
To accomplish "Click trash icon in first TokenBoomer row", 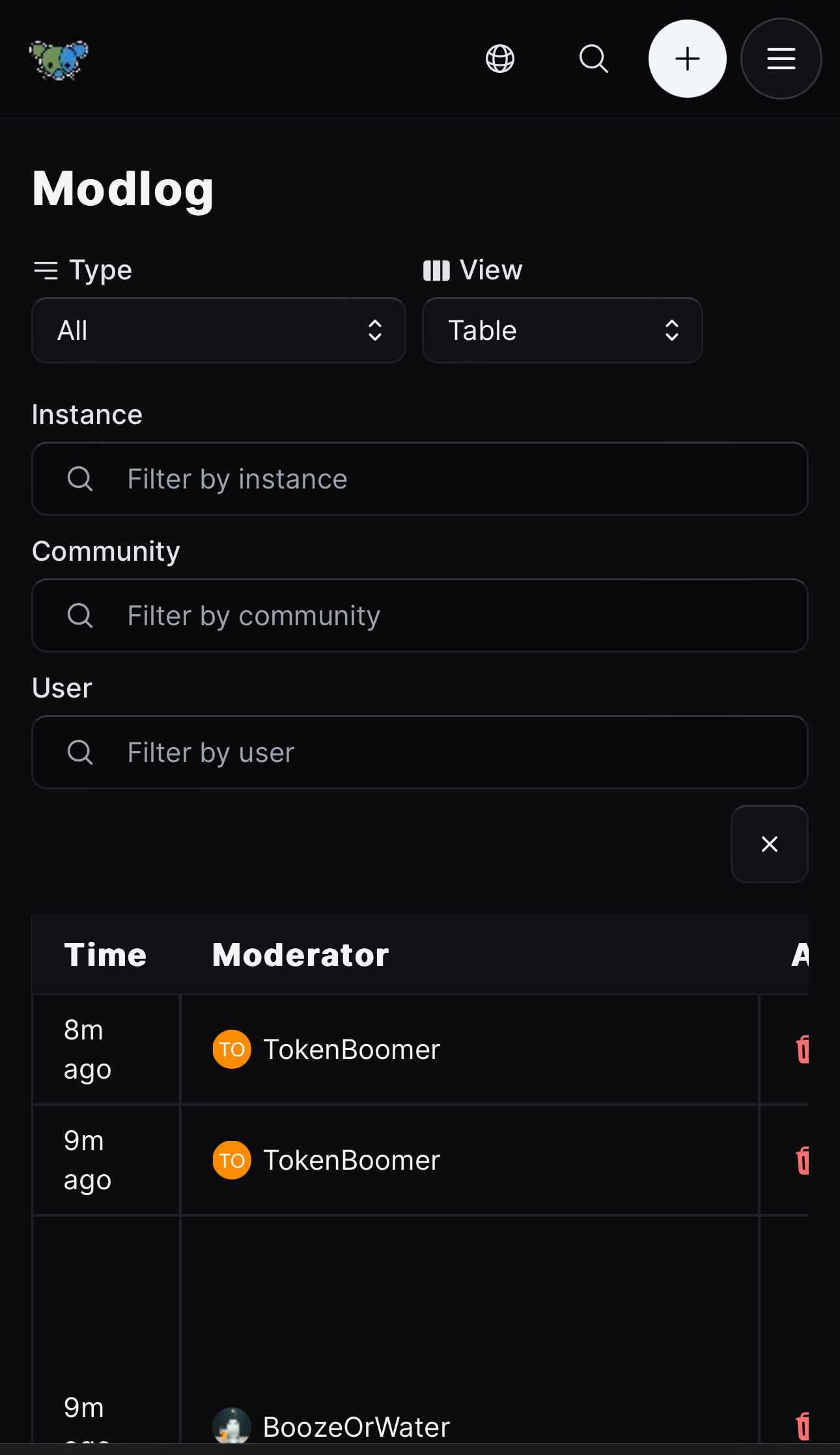I will (802, 1049).
